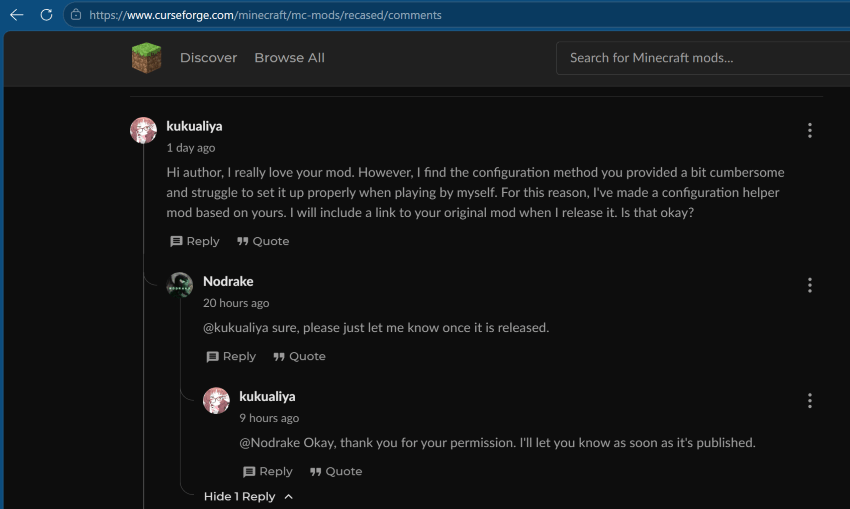The image size is (850, 509).
Task: Reply to kukualiya's 9 hours ago comment
Action: [268, 471]
